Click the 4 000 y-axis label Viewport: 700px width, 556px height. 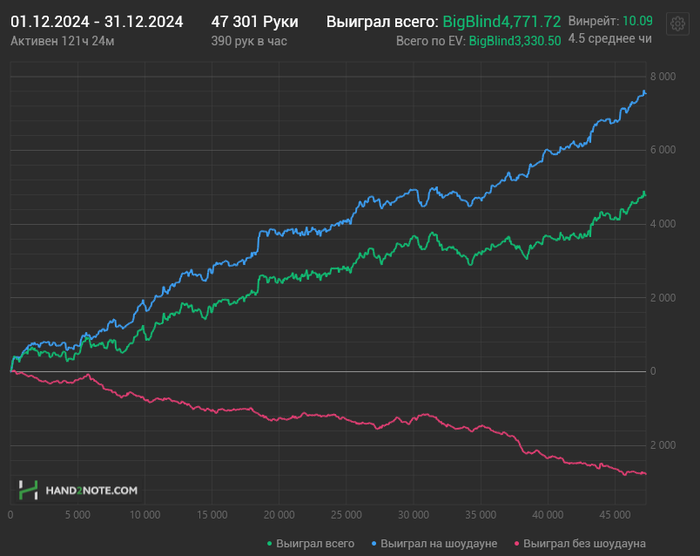[662, 224]
